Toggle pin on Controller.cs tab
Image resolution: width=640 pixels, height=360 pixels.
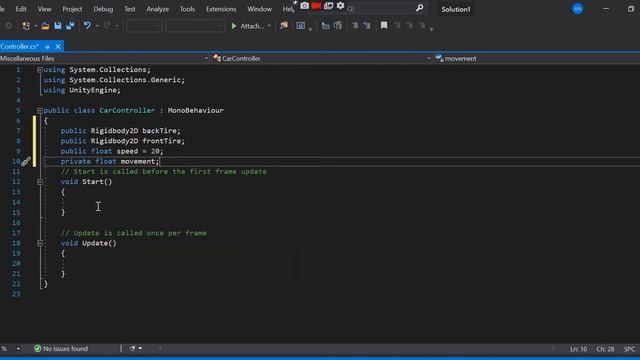tap(47, 47)
